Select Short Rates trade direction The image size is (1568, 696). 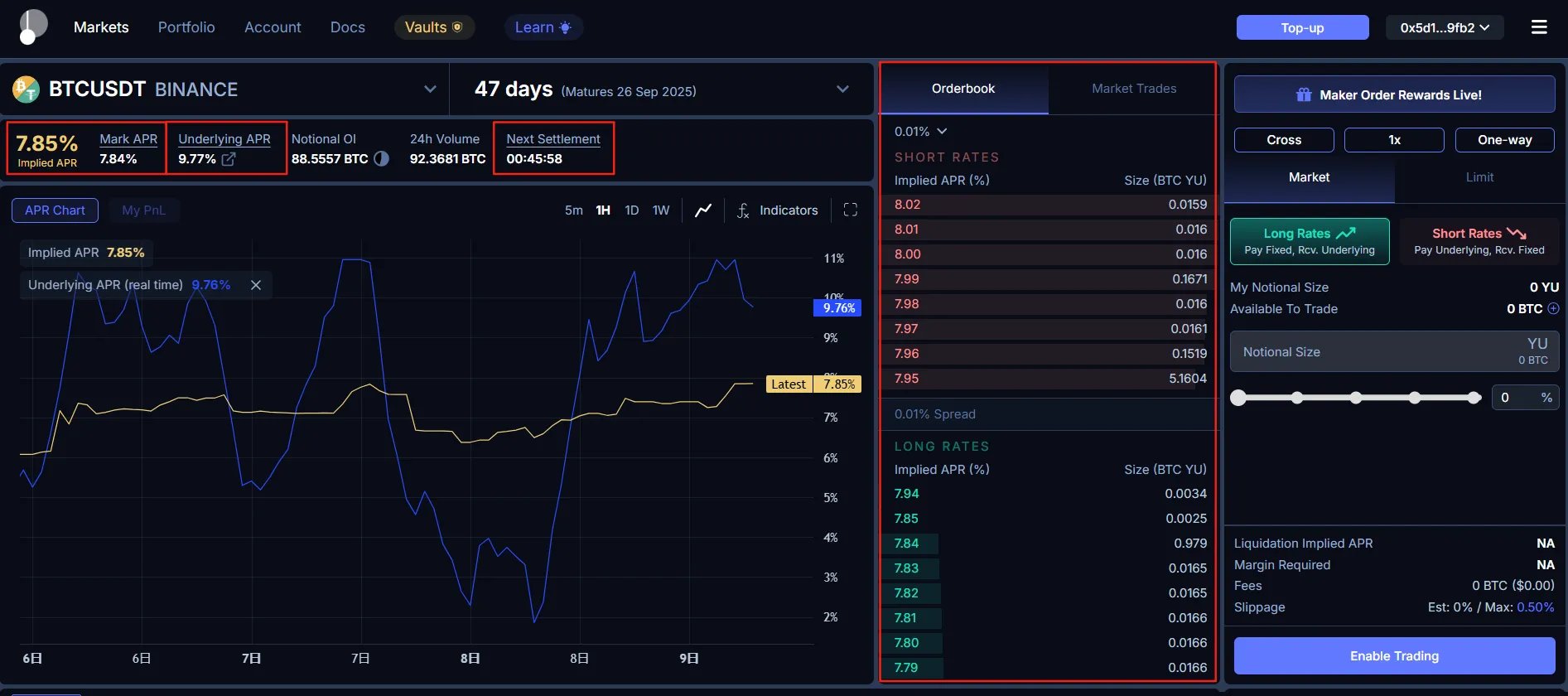(x=1479, y=241)
